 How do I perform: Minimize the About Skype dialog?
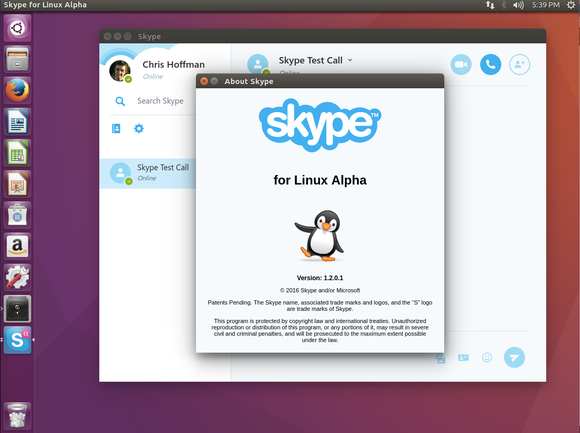point(214,81)
